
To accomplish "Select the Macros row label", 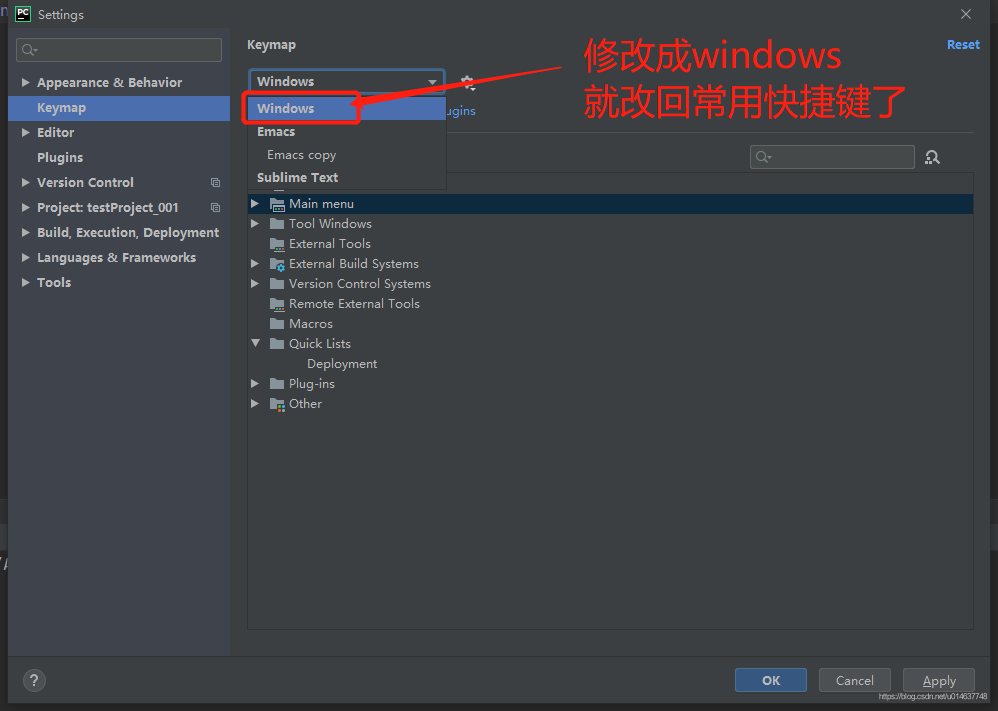I will tap(311, 323).
